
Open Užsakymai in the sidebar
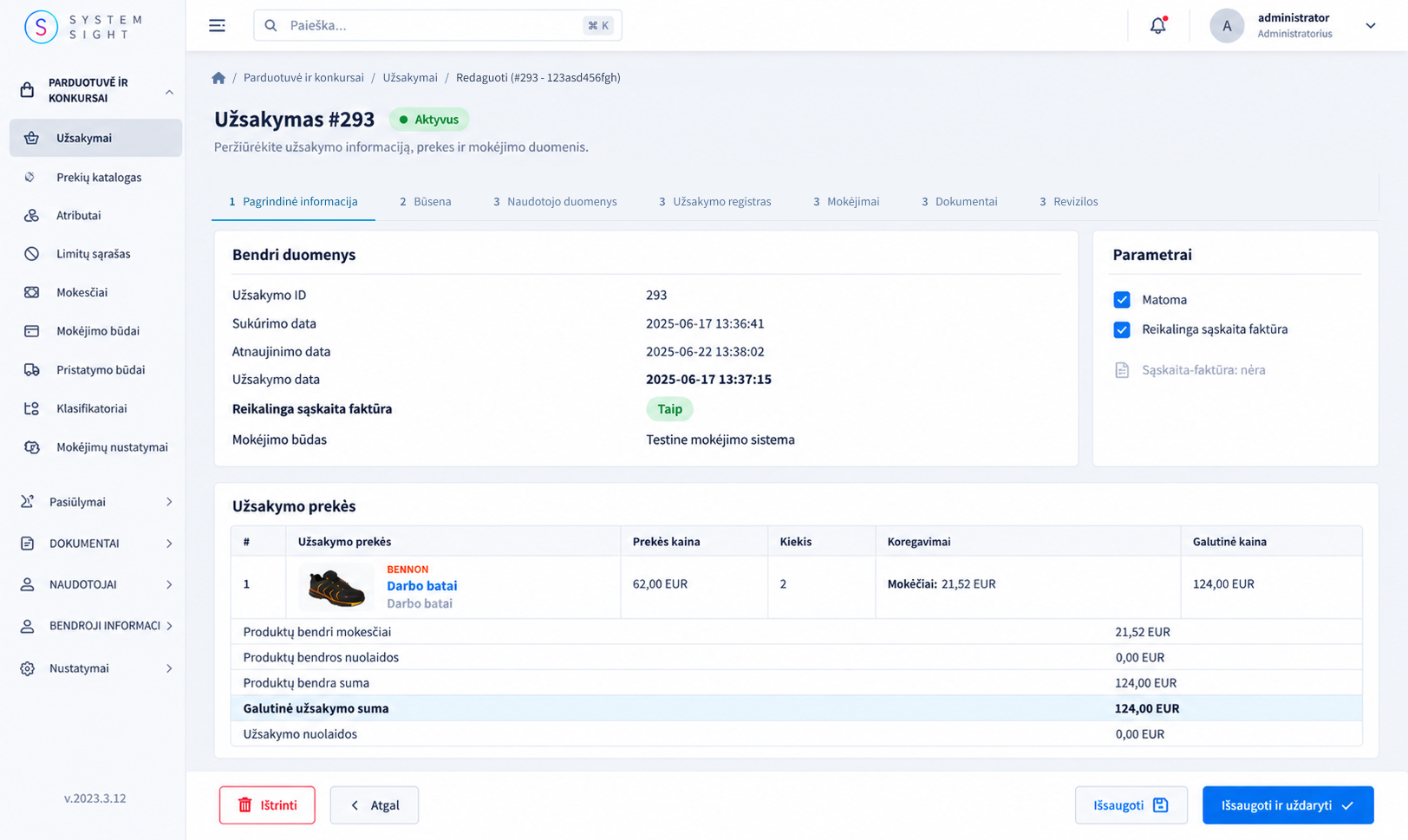coord(96,138)
